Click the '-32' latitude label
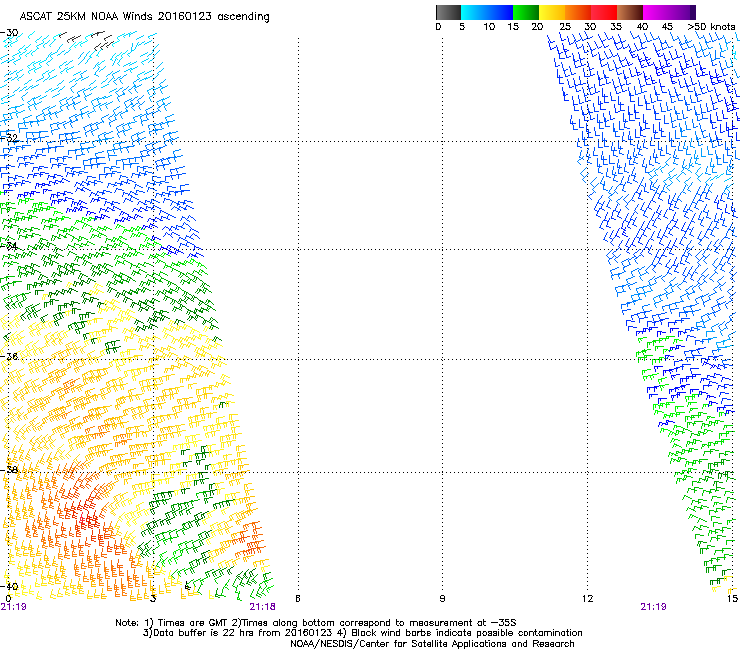This screenshot has height=650, width=740. [9, 138]
